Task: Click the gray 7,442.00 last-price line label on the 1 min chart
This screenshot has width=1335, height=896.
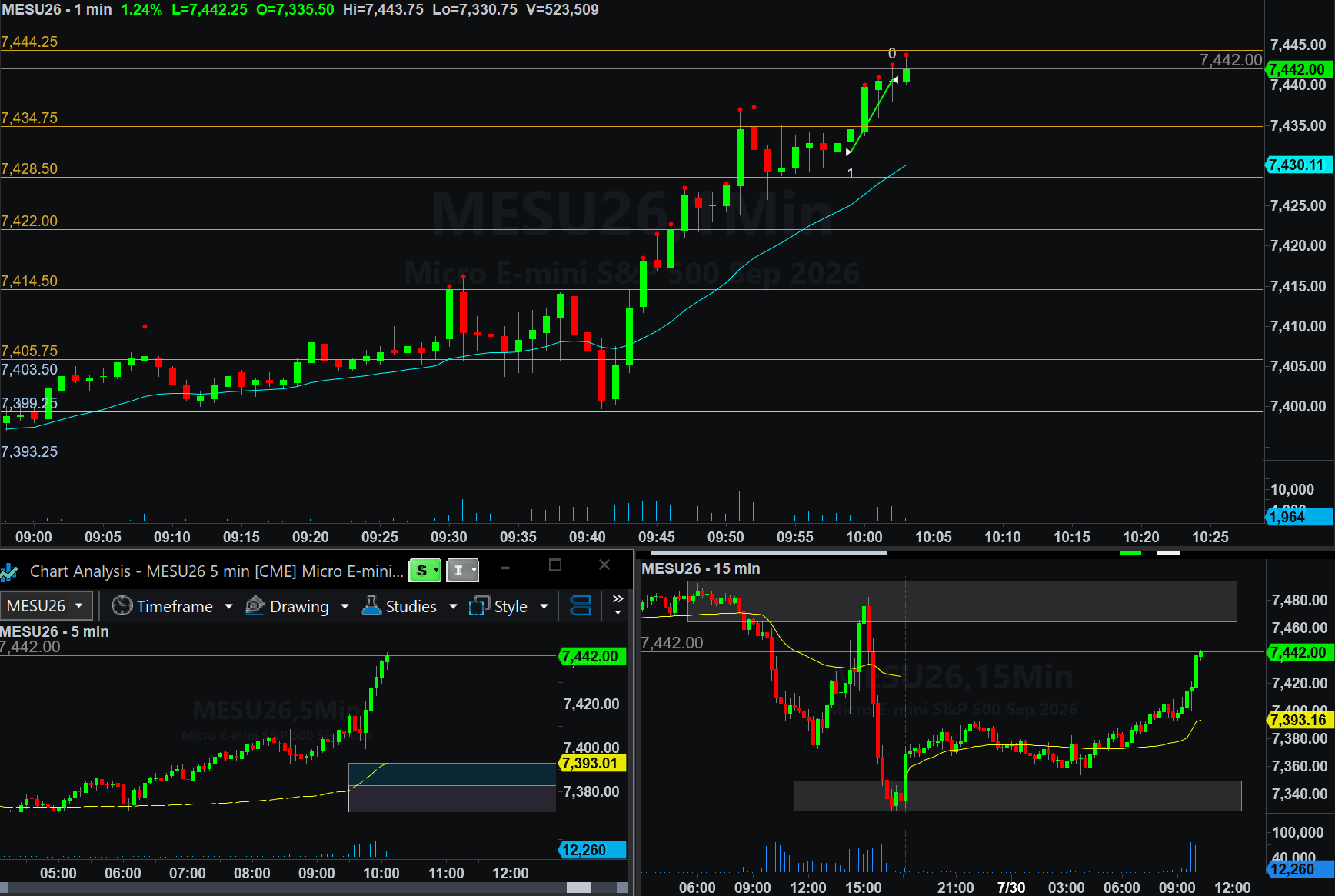Action: pos(1230,60)
